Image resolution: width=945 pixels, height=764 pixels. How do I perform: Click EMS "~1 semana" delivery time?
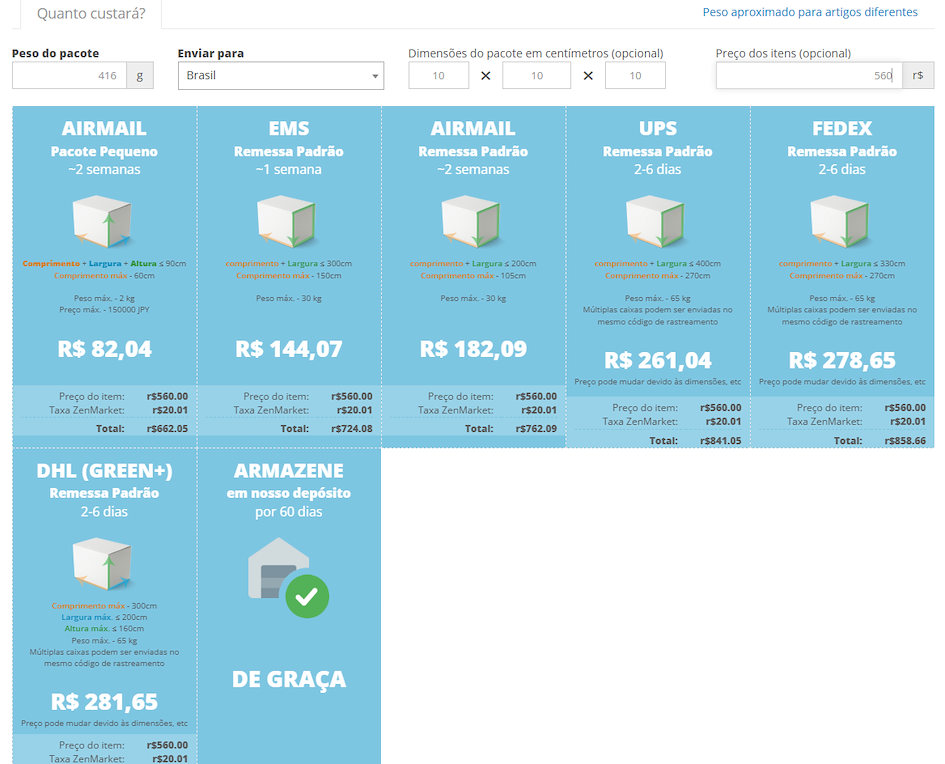[289, 169]
